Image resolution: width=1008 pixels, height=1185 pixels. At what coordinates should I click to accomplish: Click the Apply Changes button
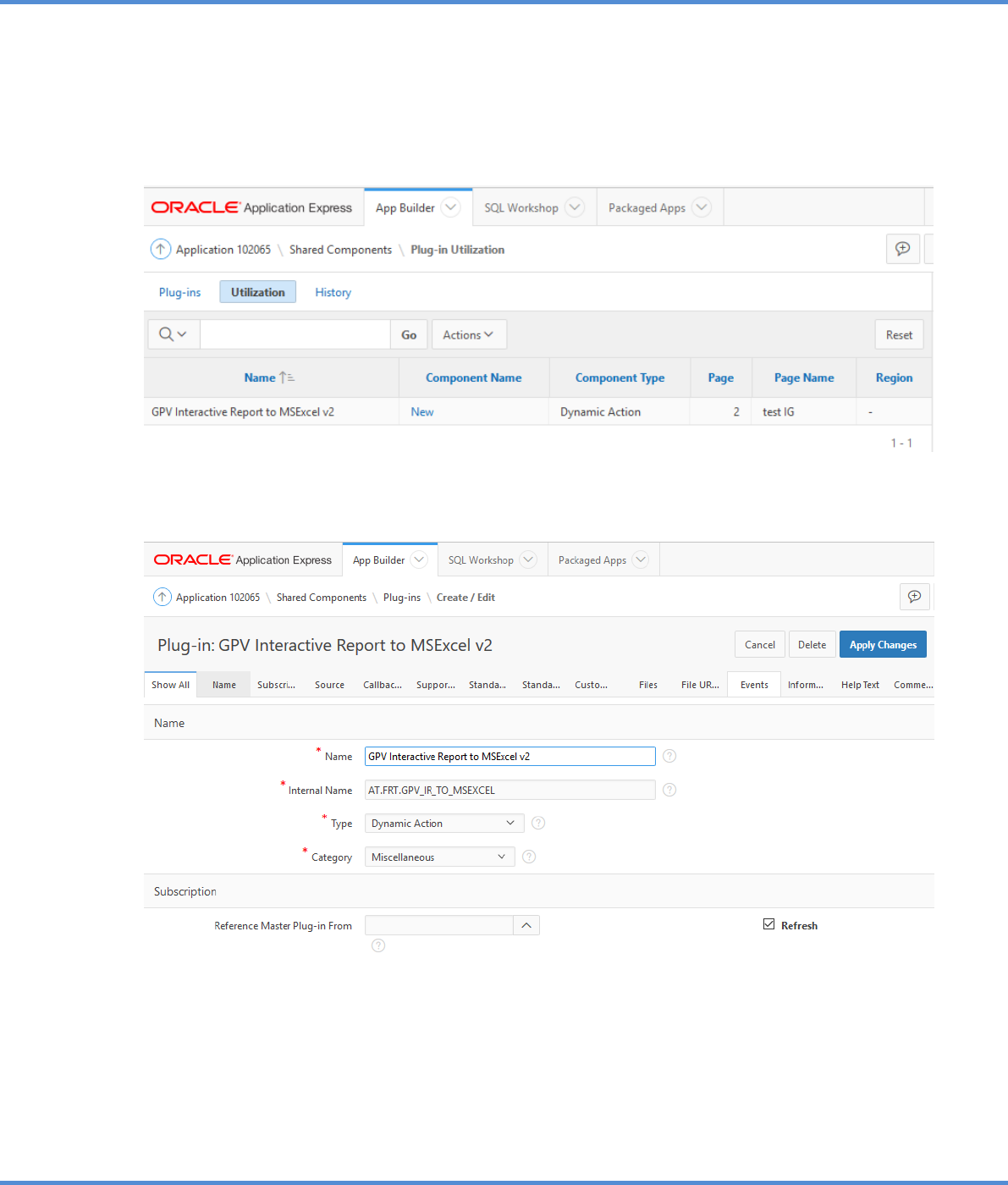pos(883,644)
